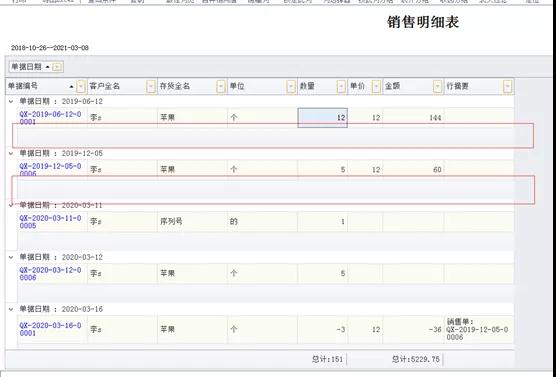The width and height of the screenshot is (556, 377).
Task: Select 李s customer cell in 2020-03-16 row
Action: click(122, 329)
